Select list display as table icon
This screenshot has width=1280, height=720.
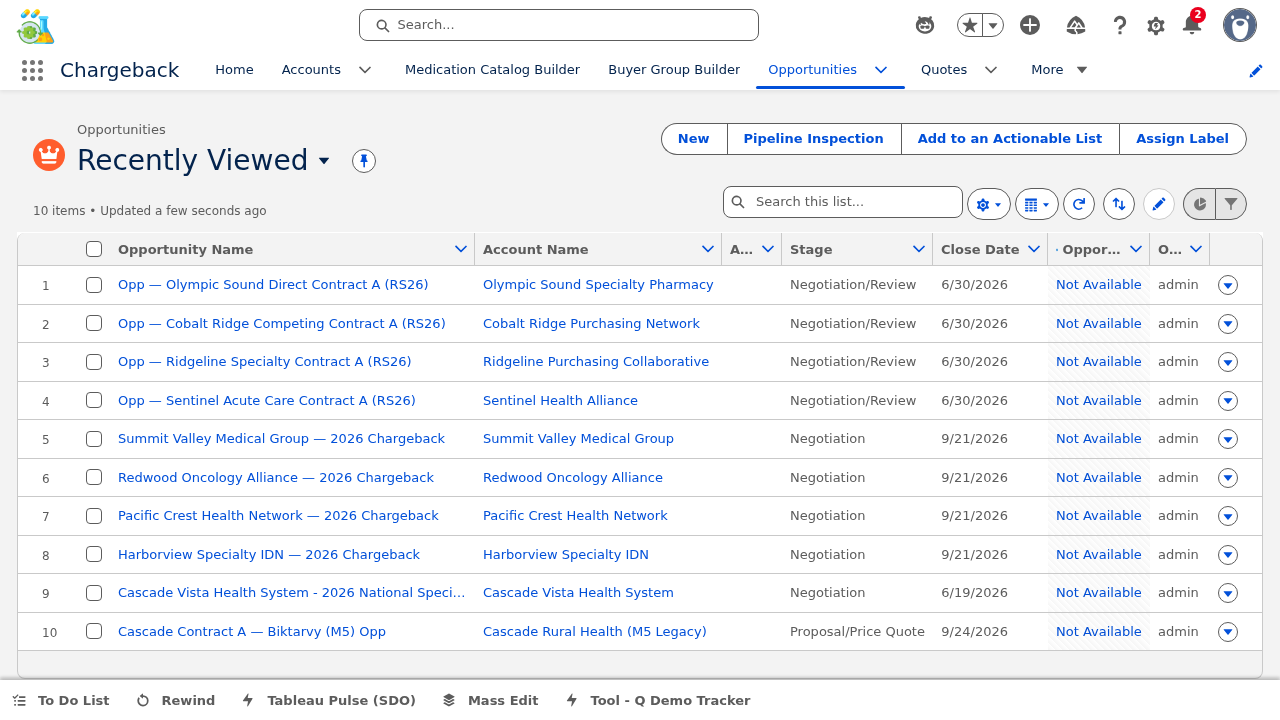[x=1037, y=204]
